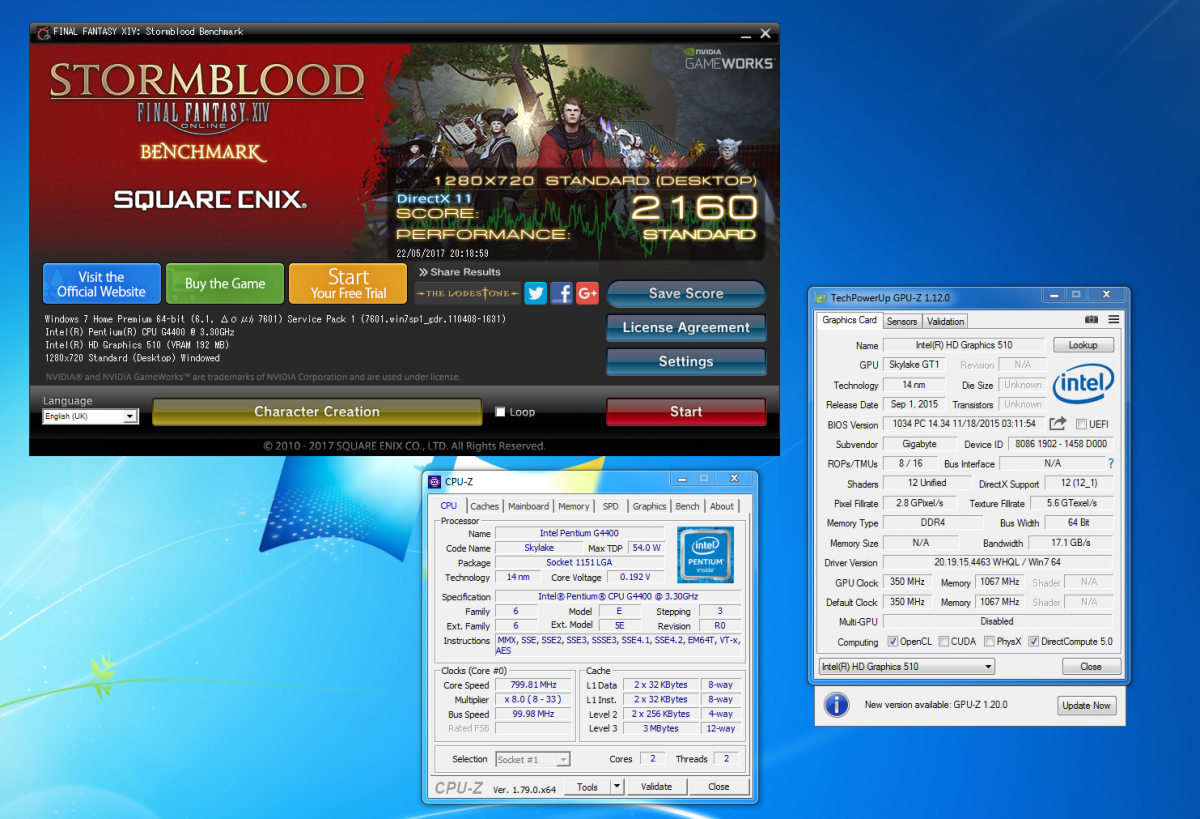Open Language dropdown English (UK)

coord(90,416)
